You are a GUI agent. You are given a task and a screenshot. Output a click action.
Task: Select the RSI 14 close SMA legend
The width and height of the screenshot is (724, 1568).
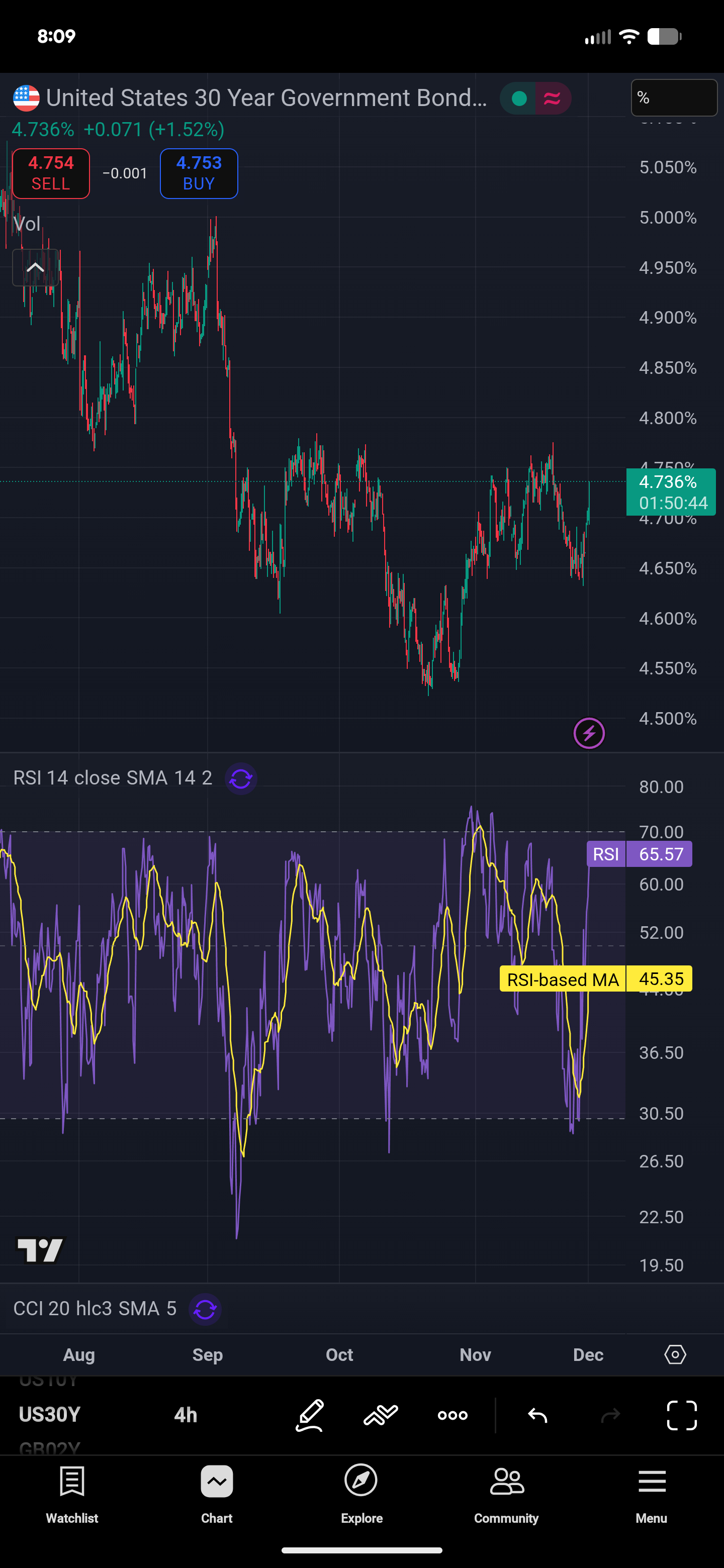coord(113,778)
